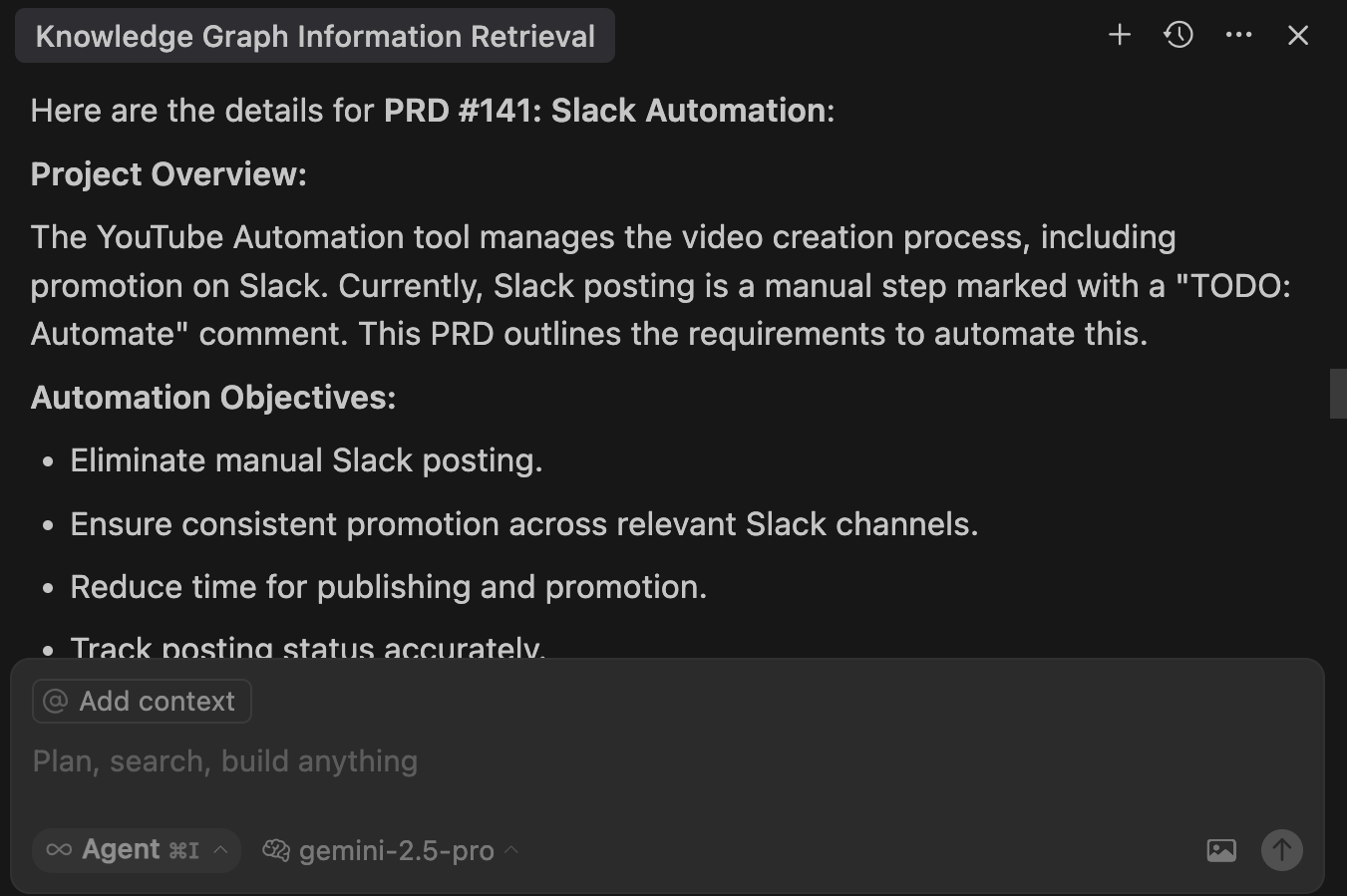Close the chat panel
Image resolution: width=1347 pixels, height=896 pixels.
1297,35
